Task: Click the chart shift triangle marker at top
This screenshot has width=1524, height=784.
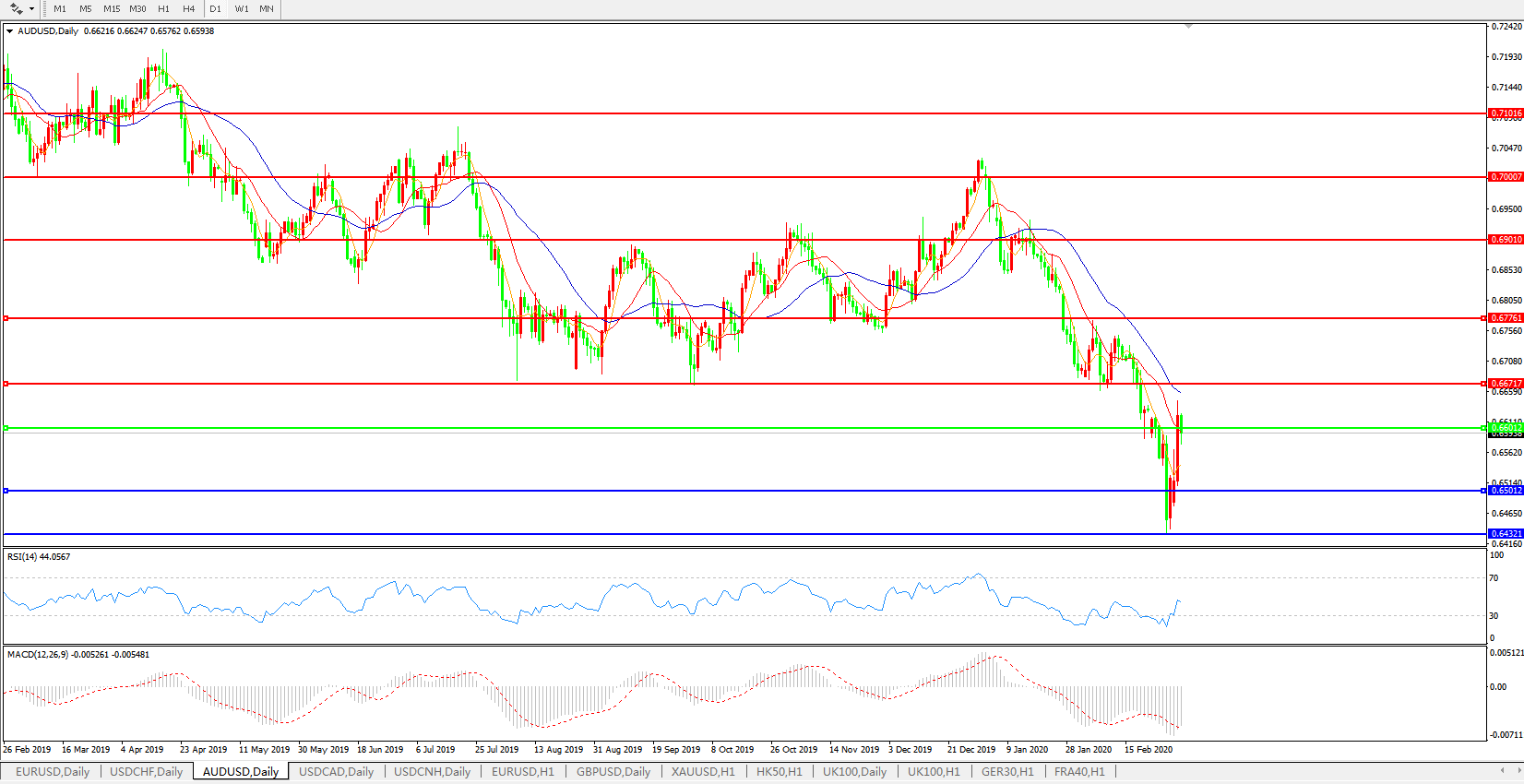Action: point(1188,26)
